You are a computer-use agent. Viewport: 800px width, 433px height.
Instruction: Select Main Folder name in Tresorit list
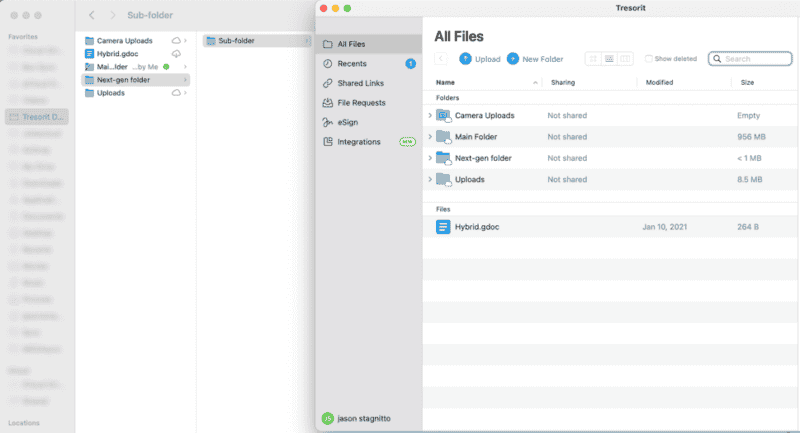point(476,137)
